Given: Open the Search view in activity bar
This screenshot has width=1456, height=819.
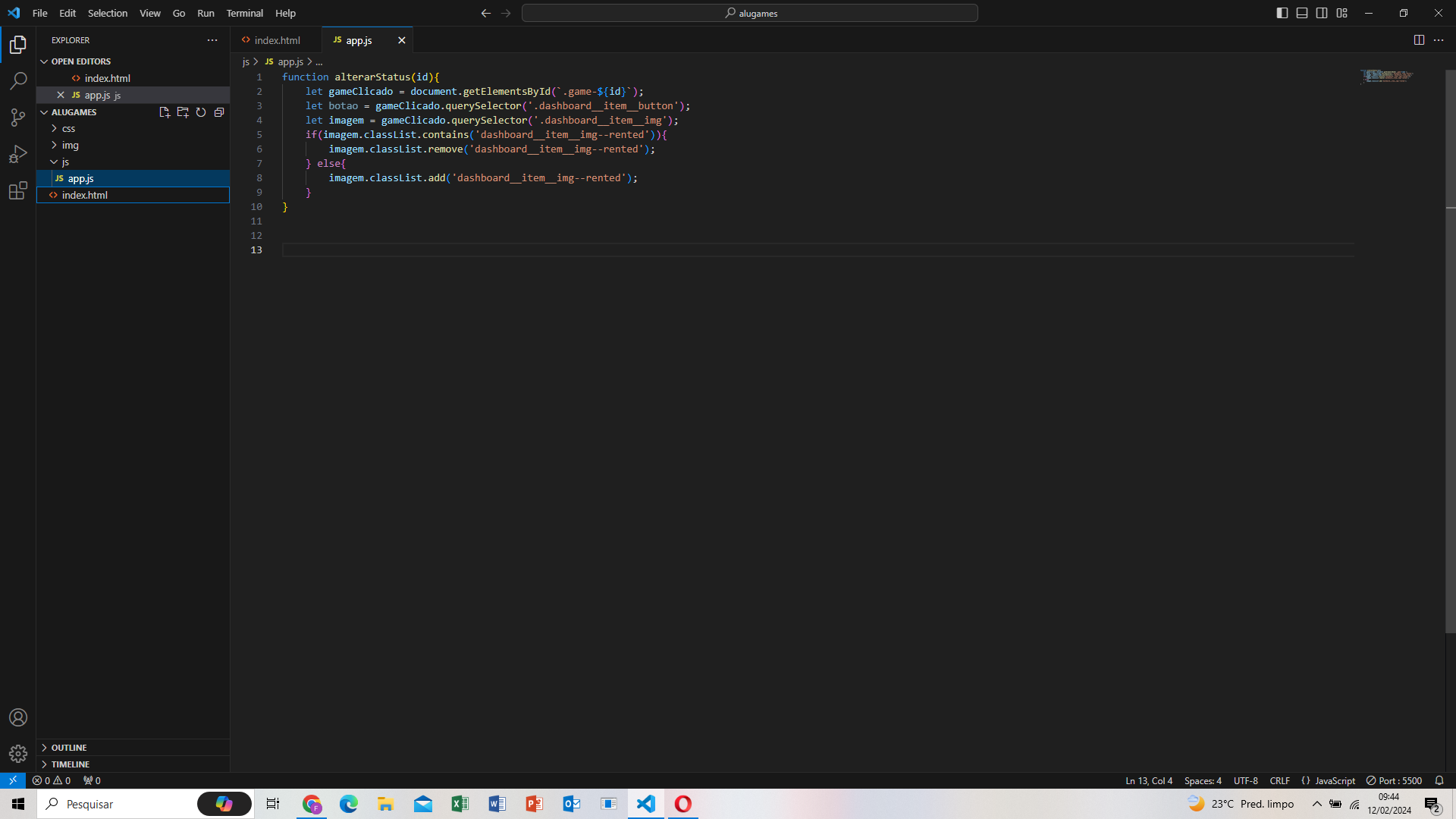Looking at the screenshot, I should (x=18, y=81).
